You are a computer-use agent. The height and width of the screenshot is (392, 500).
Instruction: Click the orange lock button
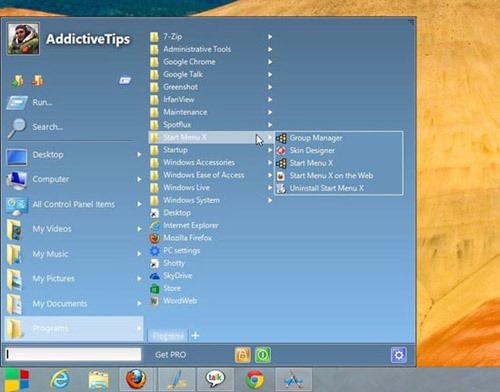pyautogui.click(x=243, y=355)
